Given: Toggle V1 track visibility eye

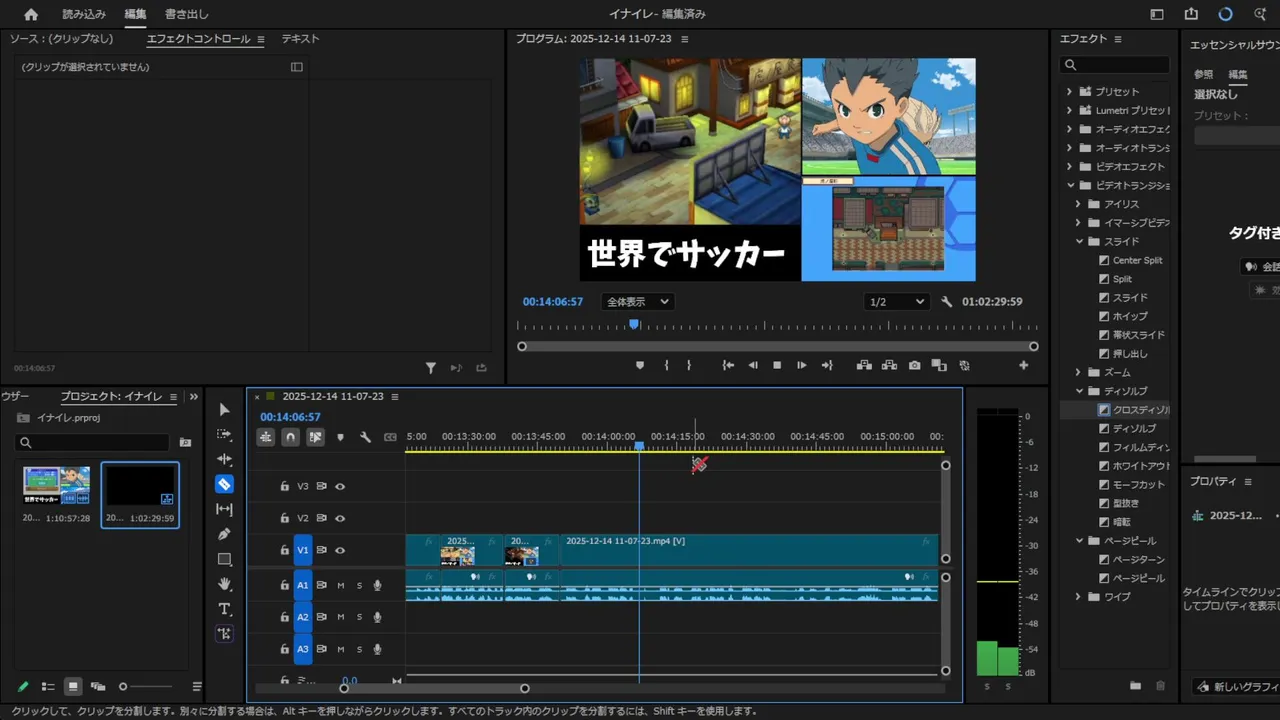Looking at the screenshot, I should click(340, 550).
